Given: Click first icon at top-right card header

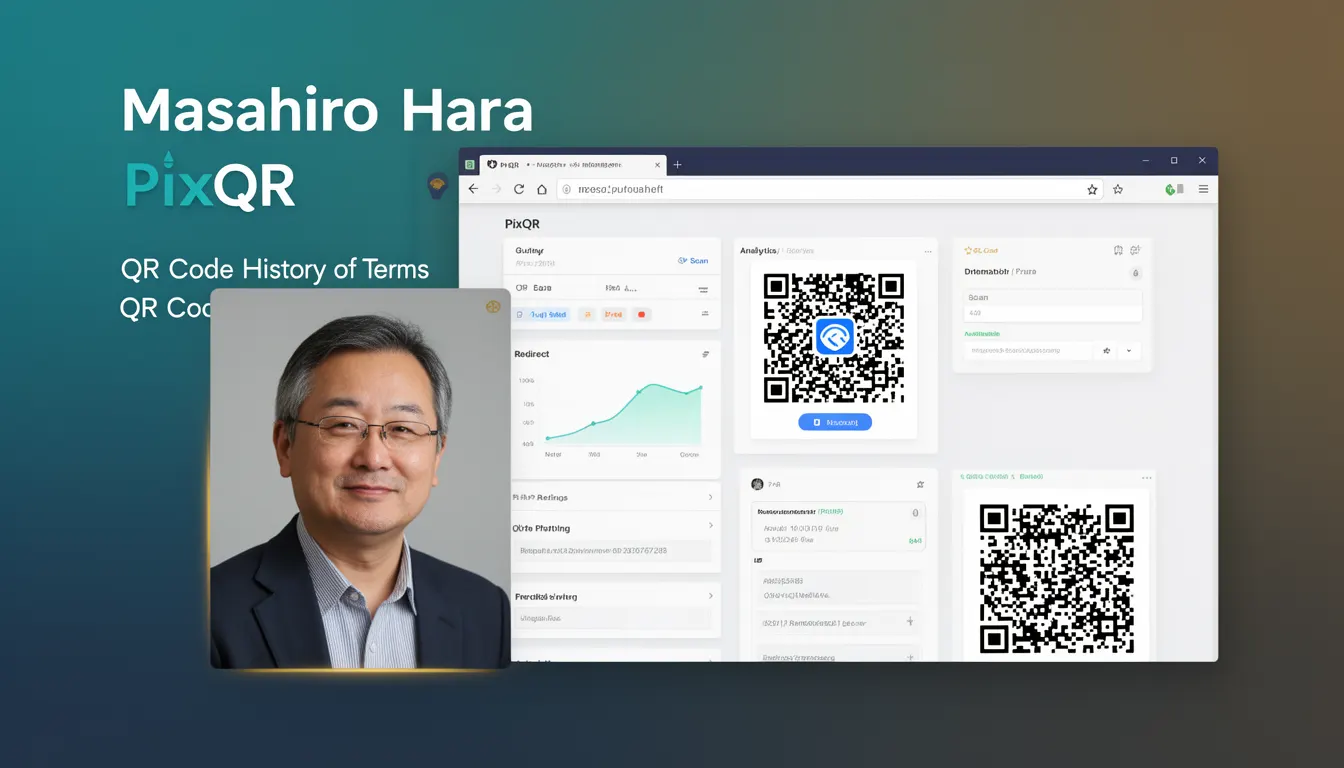Looking at the screenshot, I should (x=1118, y=251).
